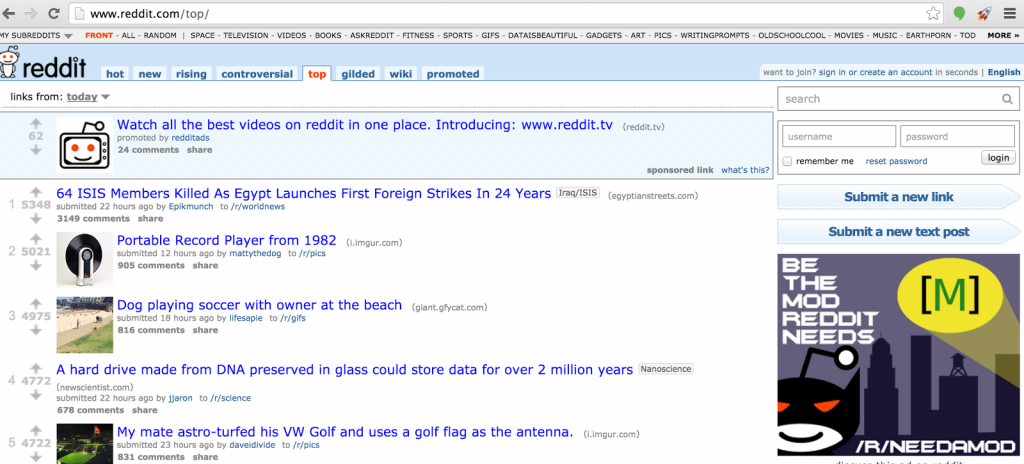Open the gilded tab
Image resolution: width=1024 pixels, height=464 pixels.
(x=358, y=74)
